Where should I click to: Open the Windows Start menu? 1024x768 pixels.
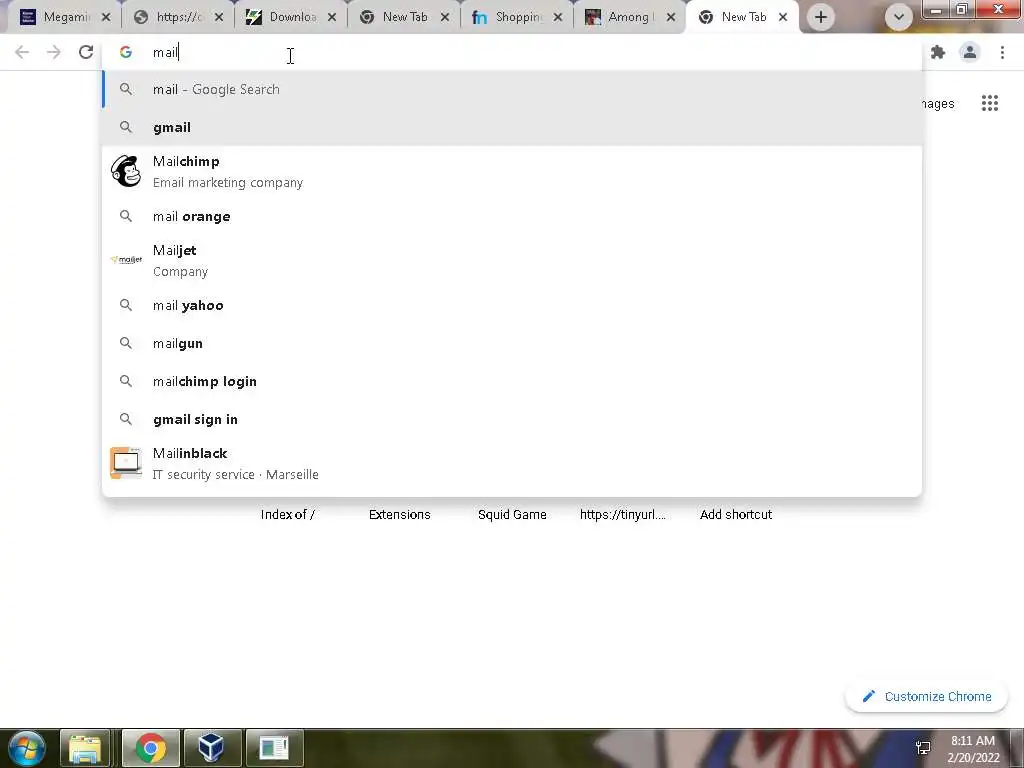25,748
